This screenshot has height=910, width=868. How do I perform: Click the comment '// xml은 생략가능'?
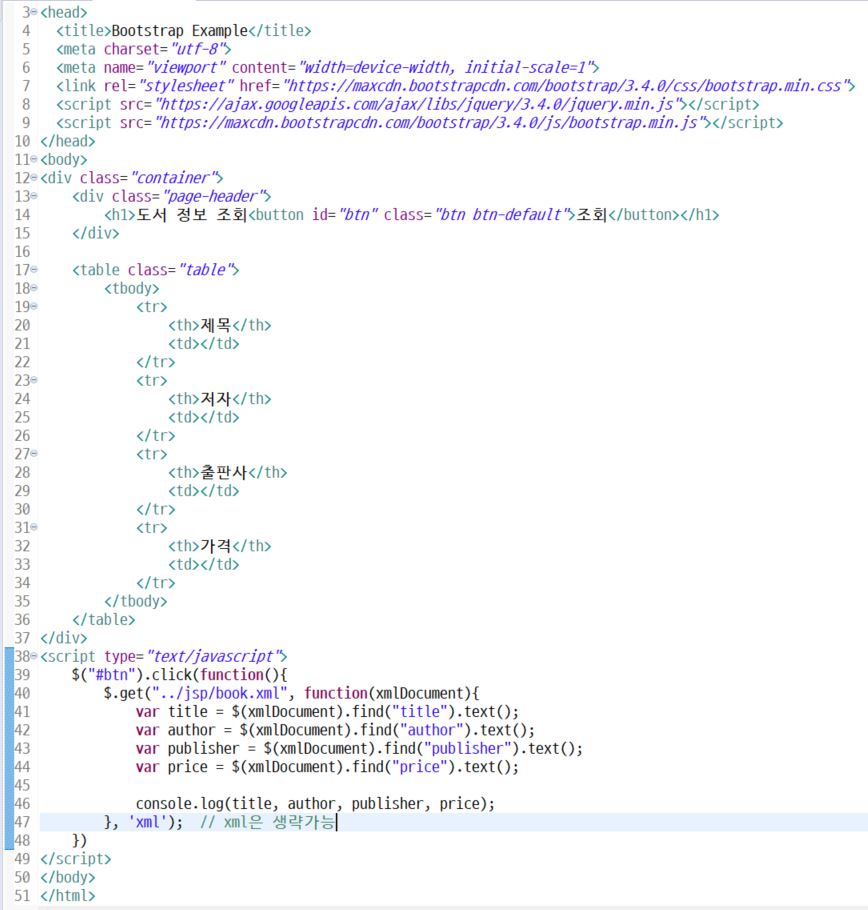tap(267, 822)
